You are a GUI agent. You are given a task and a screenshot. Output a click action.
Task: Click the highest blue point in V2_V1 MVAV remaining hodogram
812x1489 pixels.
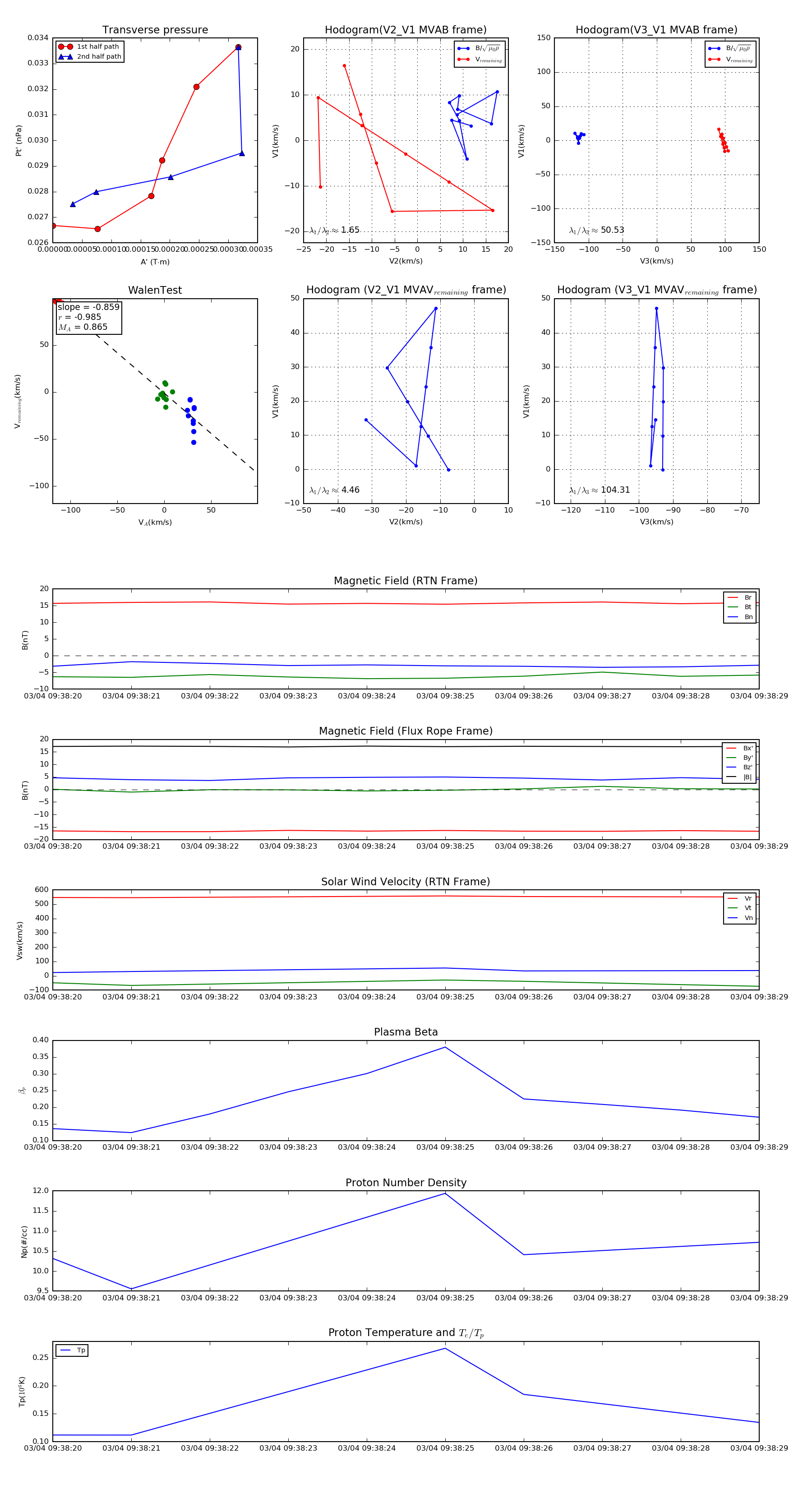click(x=436, y=309)
